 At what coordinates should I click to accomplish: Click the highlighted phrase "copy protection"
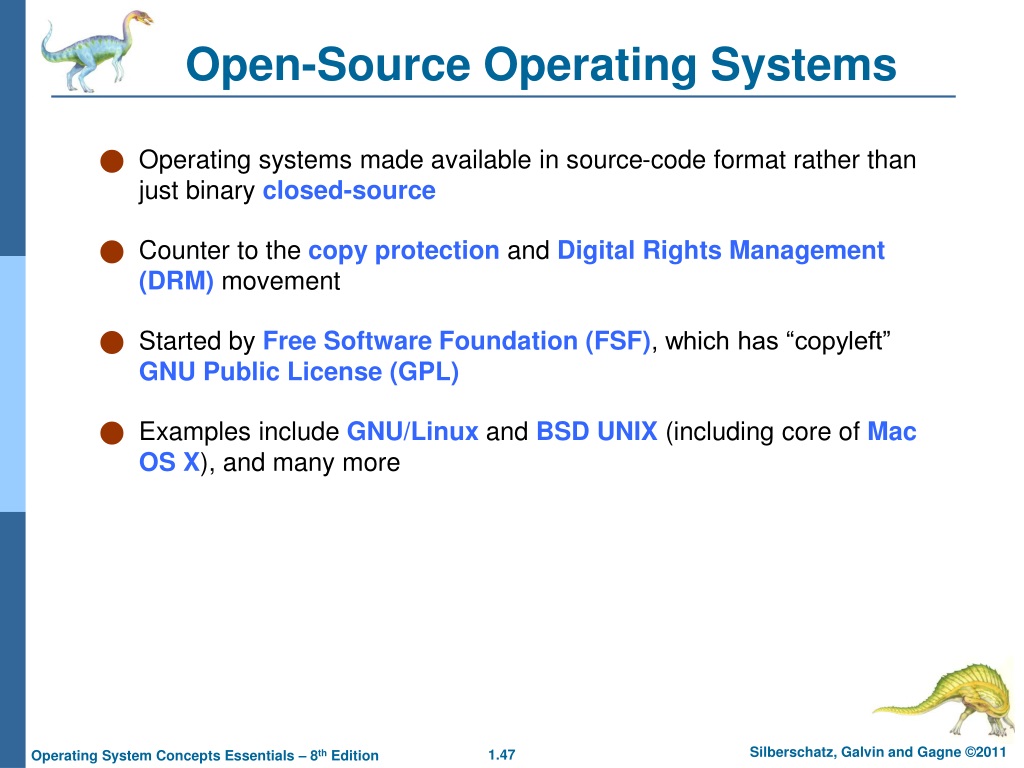tap(404, 251)
